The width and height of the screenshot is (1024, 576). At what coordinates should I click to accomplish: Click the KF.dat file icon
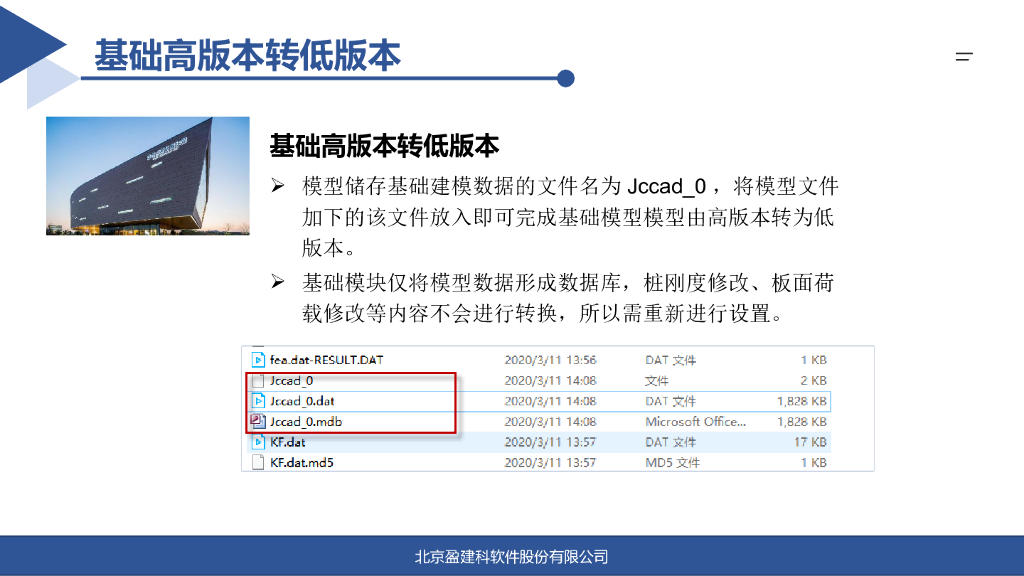(258, 442)
